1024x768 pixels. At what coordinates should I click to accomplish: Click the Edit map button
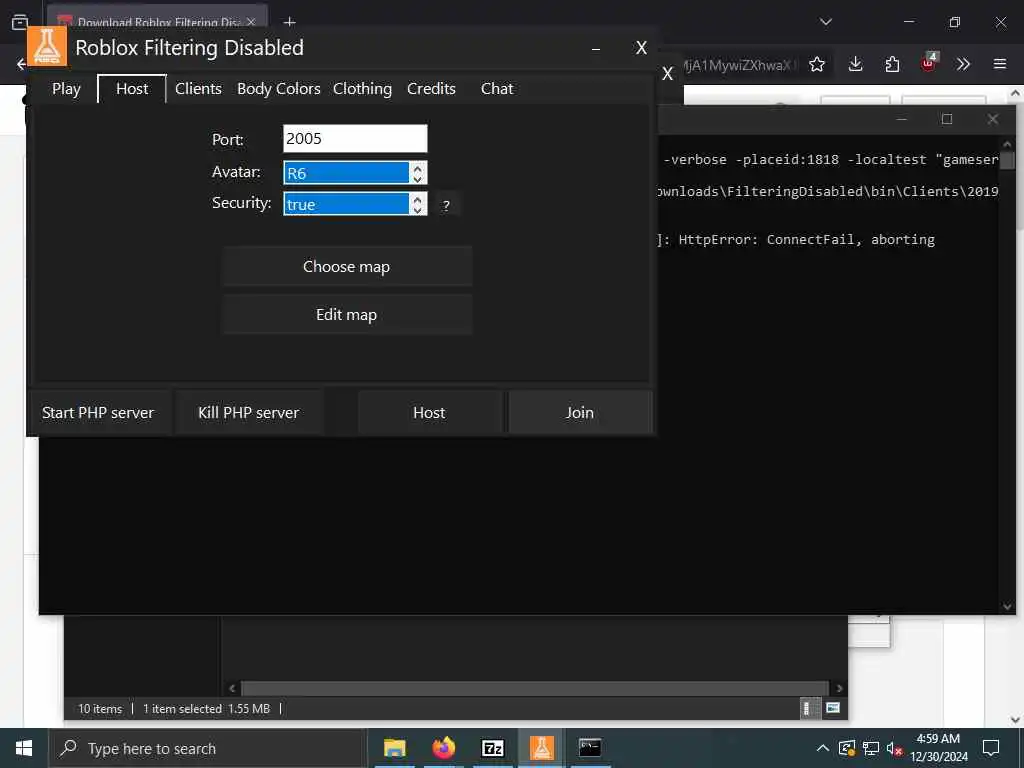pos(346,315)
